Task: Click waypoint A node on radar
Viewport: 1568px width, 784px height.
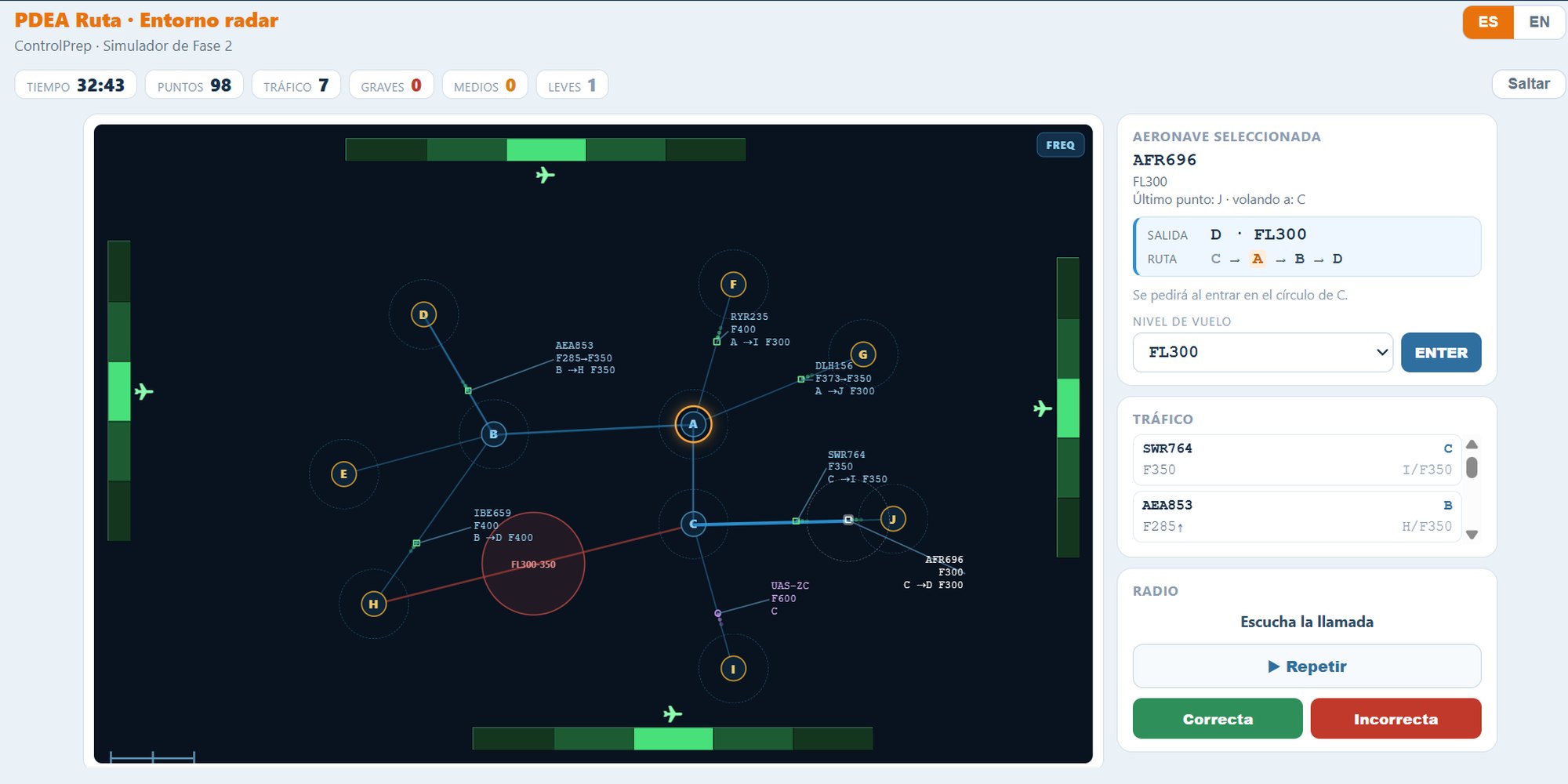Action: pos(693,424)
